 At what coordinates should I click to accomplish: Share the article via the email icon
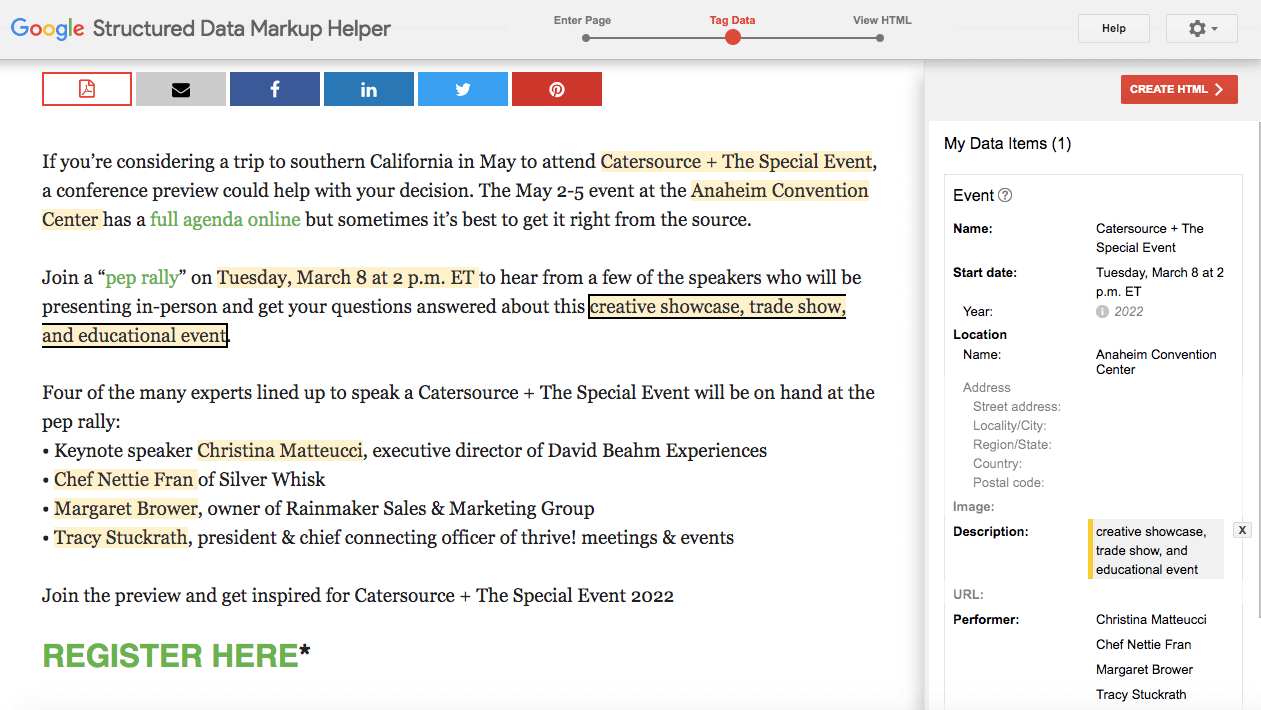[x=181, y=89]
